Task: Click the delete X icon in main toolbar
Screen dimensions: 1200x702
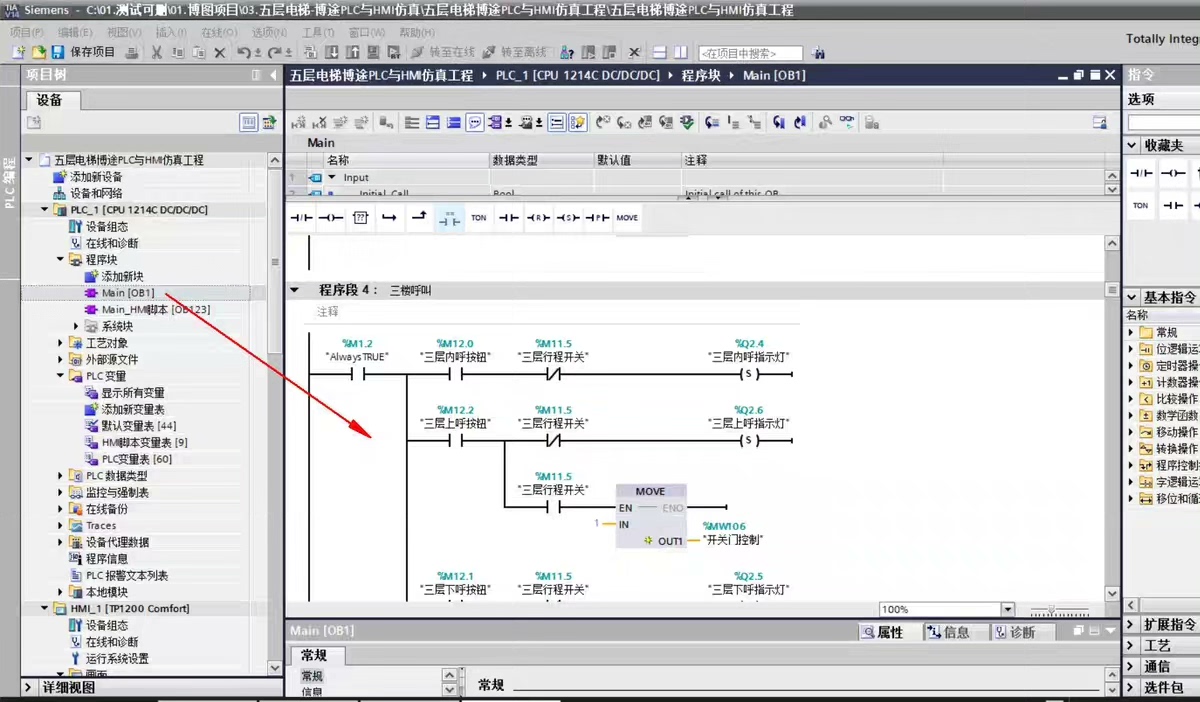Action: [218, 52]
